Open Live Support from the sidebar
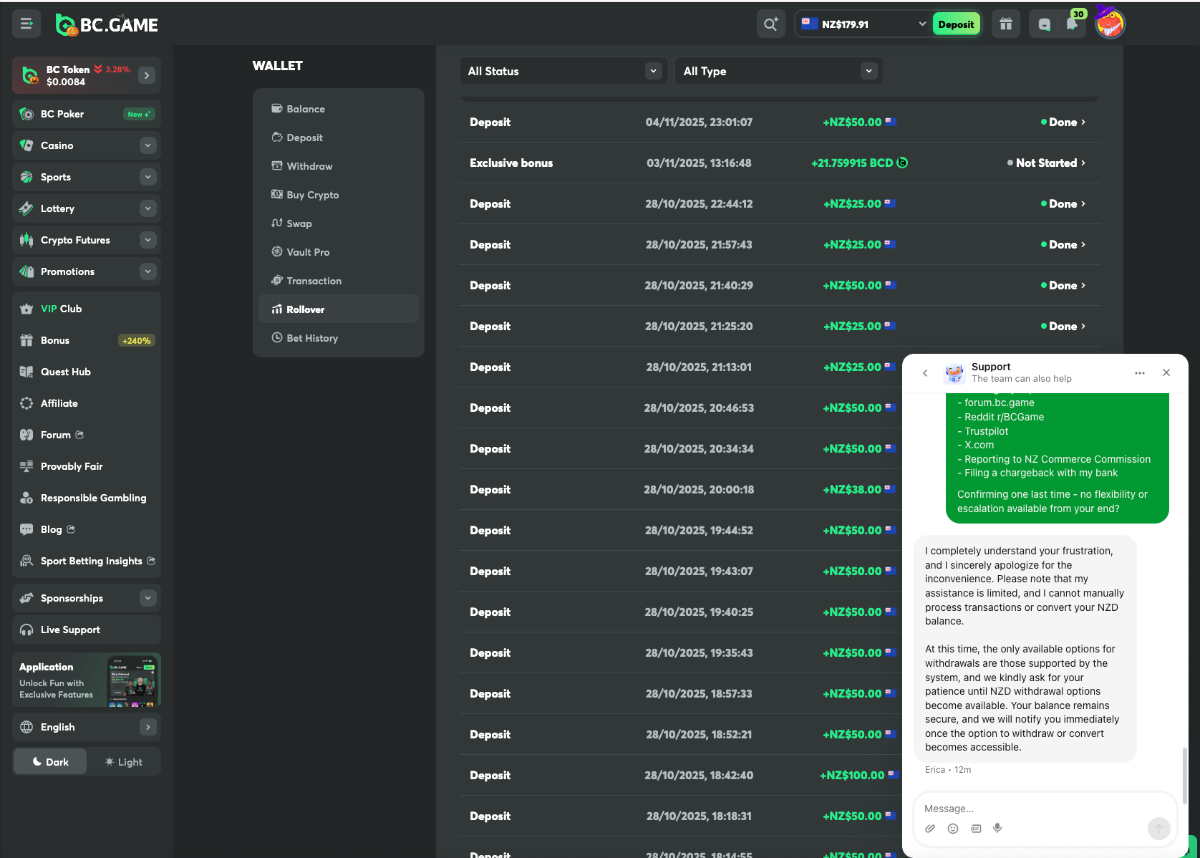Screen dimensions: 1200x858 [x=70, y=630]
